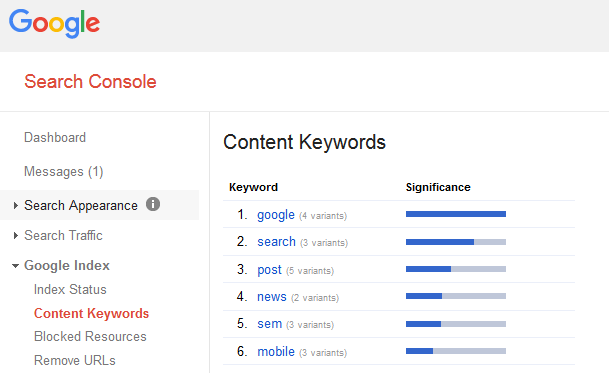Screen dimensions: 609x373
Task: Open the Dashboard page
Action: point(55,138)
